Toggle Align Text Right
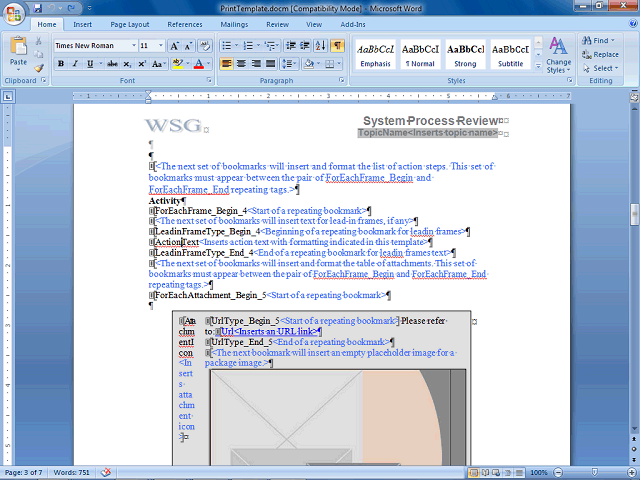The image size is (640, 480). click(x=256, y=64)
